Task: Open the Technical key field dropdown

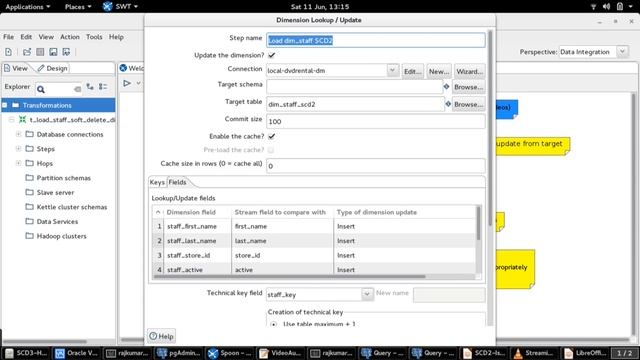Action: (367, 294)
